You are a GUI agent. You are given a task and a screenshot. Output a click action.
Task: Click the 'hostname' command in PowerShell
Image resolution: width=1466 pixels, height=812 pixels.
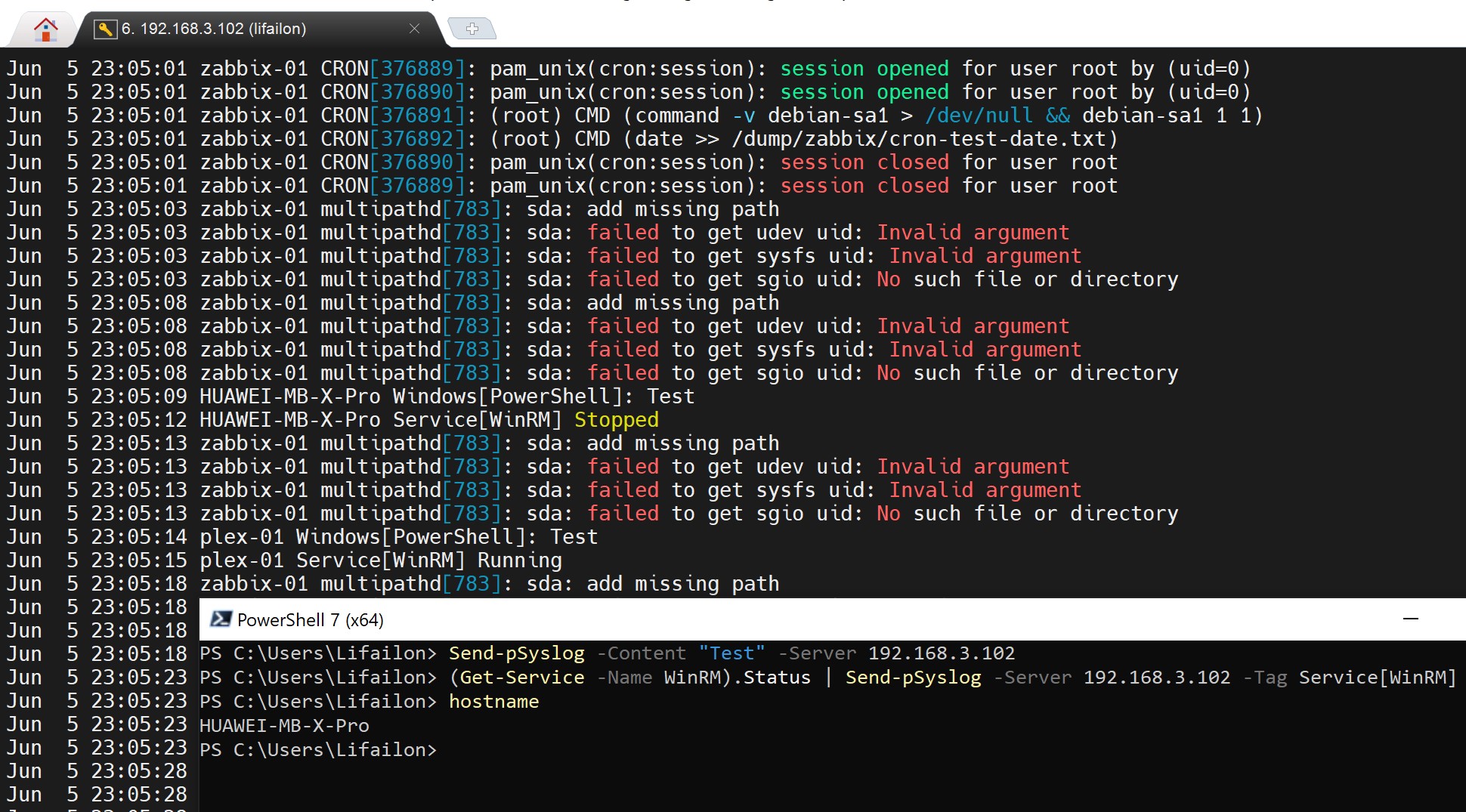493,702
